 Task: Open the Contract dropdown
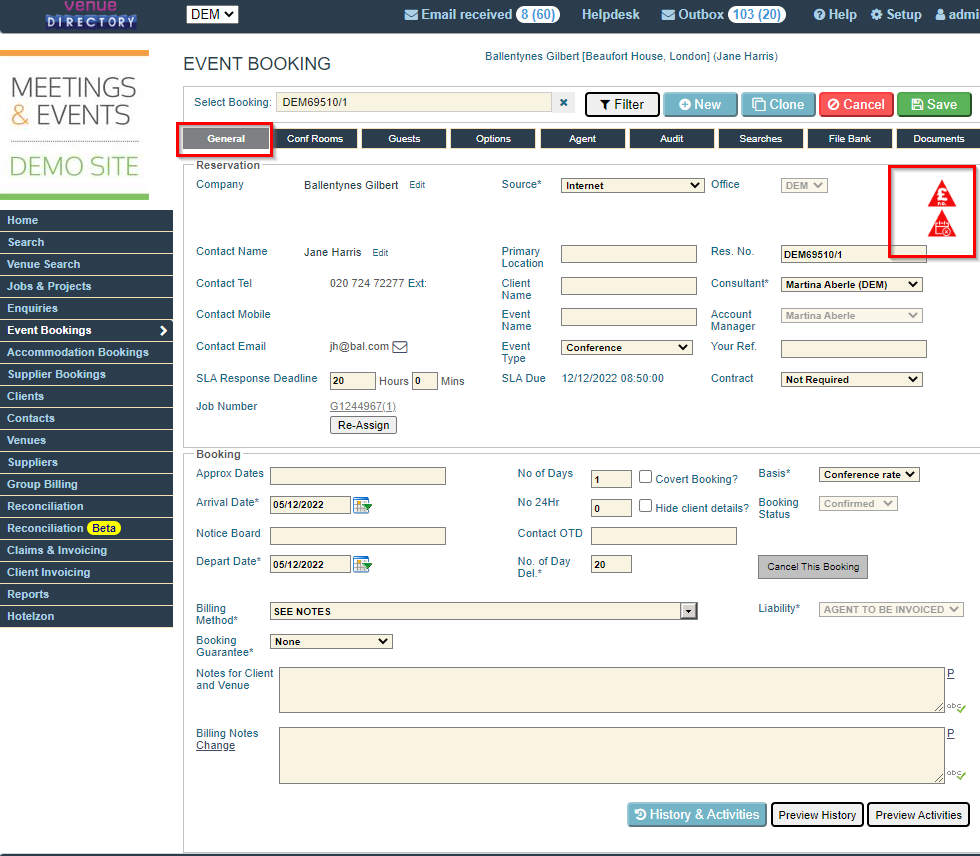point(851,379)
